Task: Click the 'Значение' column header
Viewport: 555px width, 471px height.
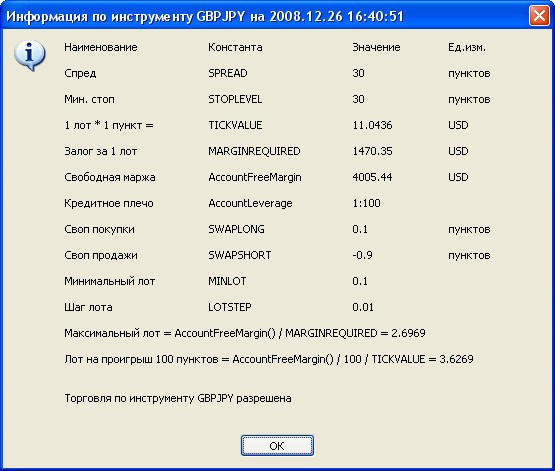Action: pyautogui.click(x=376, y=47)
